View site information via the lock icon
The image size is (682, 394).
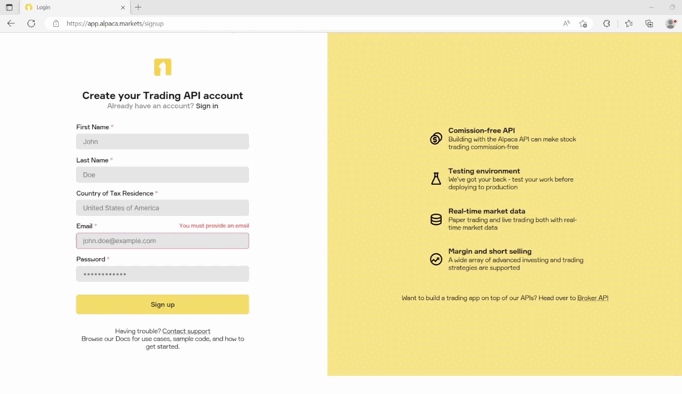pyautogui.click(x=56, y=23)
